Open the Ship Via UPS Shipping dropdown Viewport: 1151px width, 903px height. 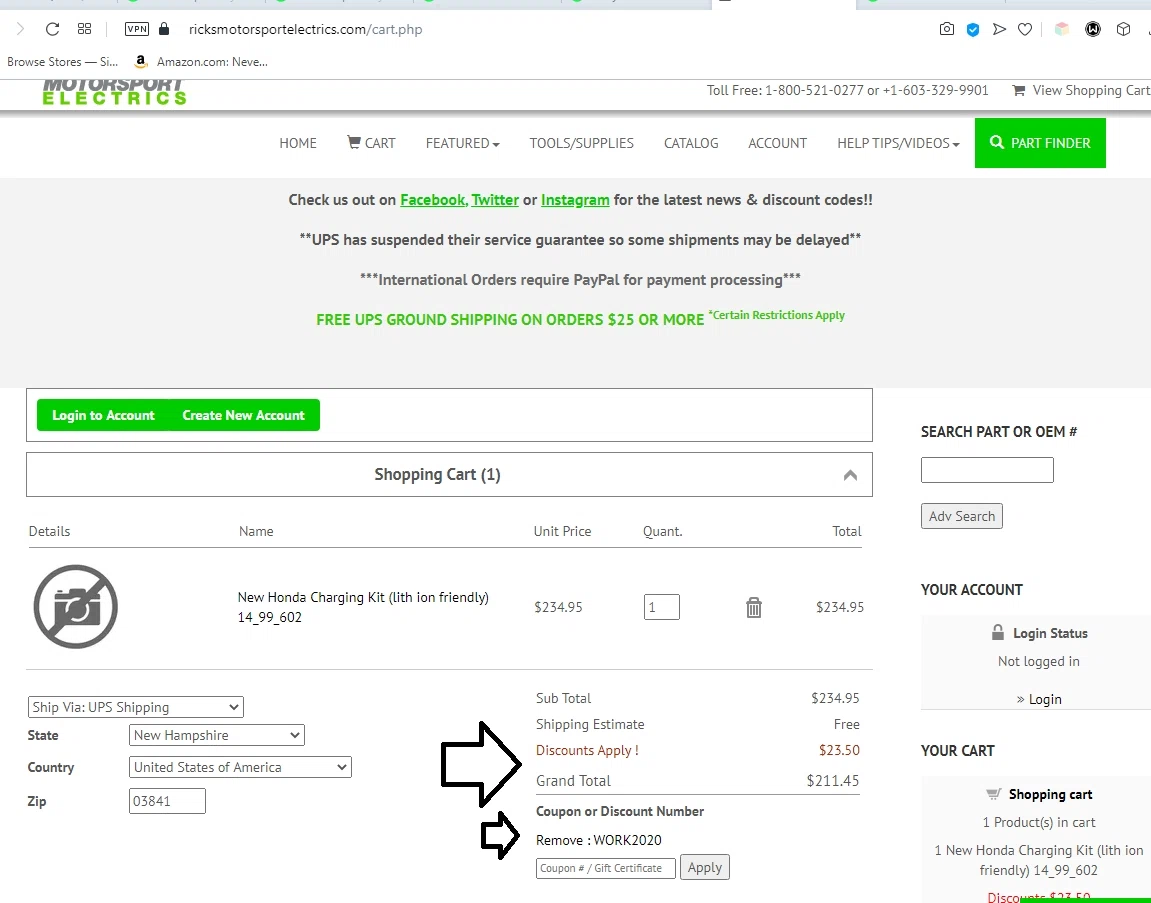click(136, 707)
